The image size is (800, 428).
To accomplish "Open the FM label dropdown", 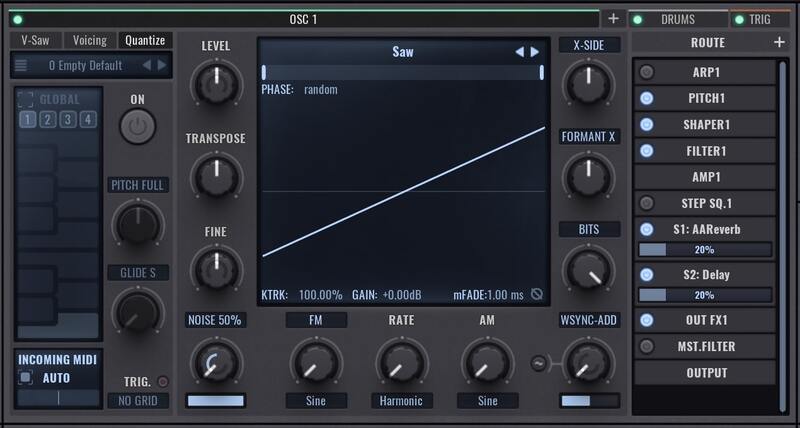I will [316, 320].
